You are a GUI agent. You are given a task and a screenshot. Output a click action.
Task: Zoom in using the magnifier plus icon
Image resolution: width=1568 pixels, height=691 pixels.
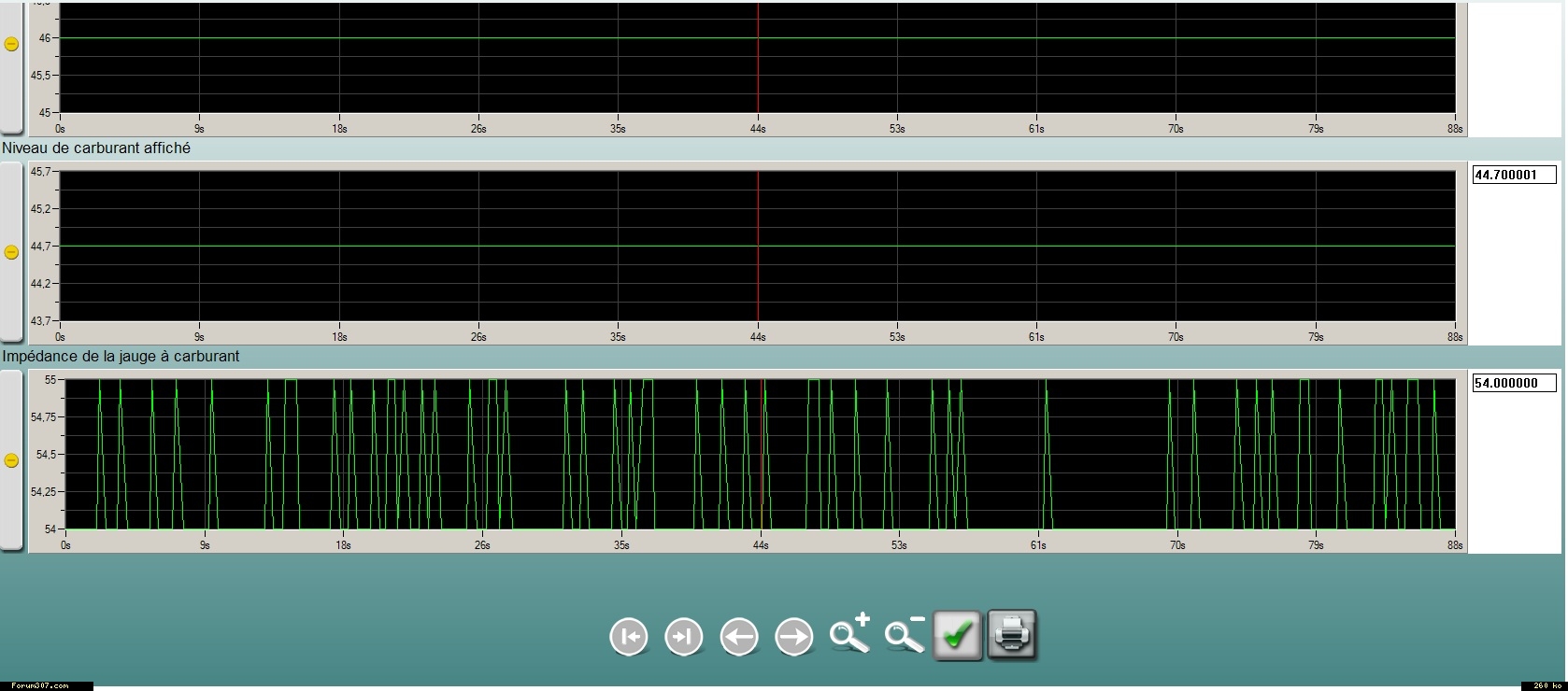pyautogui.click(x=849, y=635)
